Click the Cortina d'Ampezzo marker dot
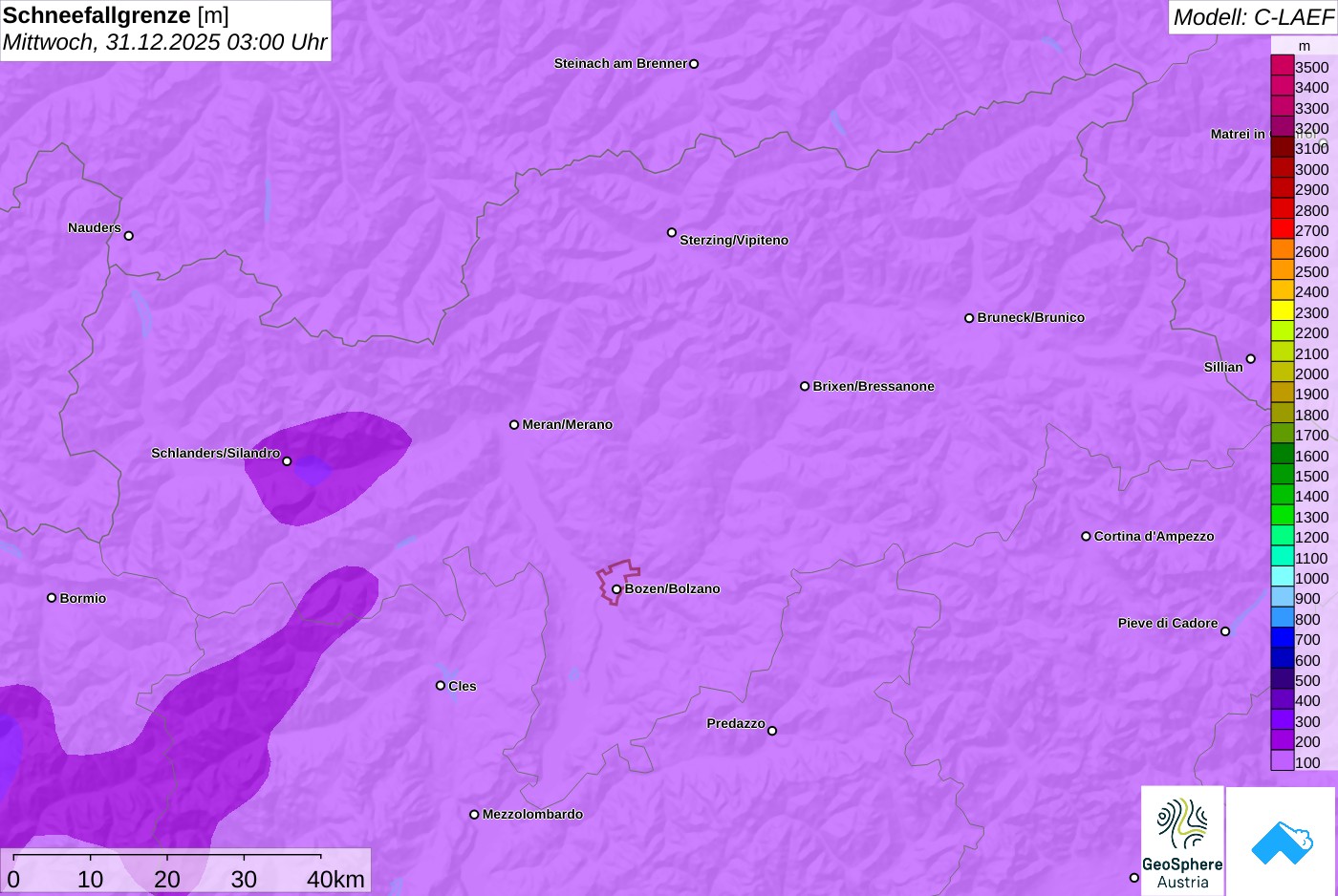Viewport: 1338px width, 896px height. 1086,537
